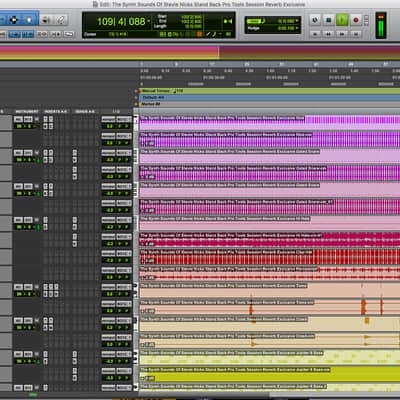Click Return to Zero in the transport
400x400 pixels.
coord(315,34)
